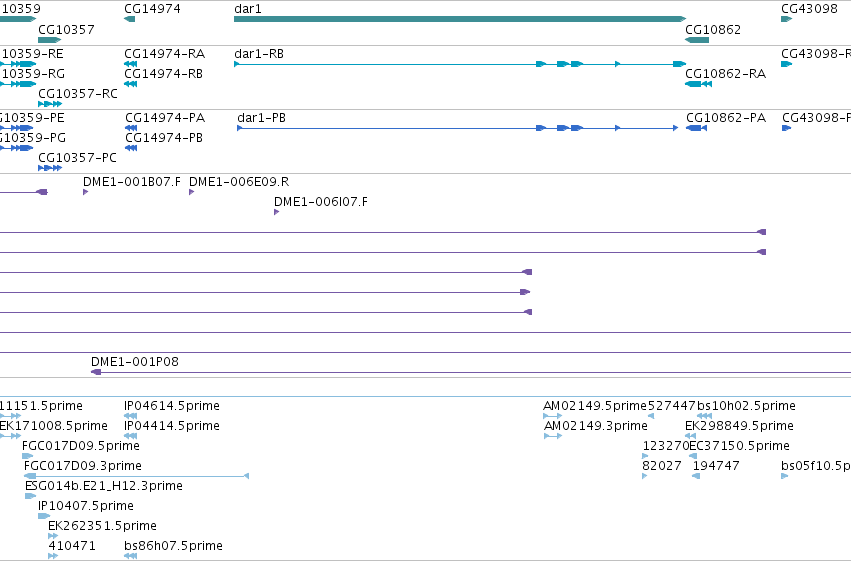The height and width of the screenshot is (561, 851).
Task: Select the CG10862 gene feature
Action: click(x=697, y=40)
